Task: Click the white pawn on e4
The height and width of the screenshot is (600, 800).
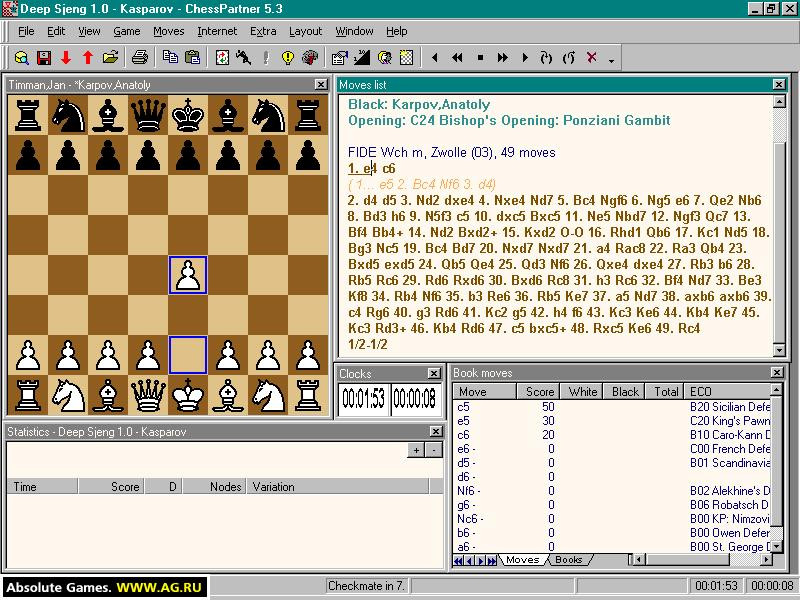Action: [x=188, y=275]
